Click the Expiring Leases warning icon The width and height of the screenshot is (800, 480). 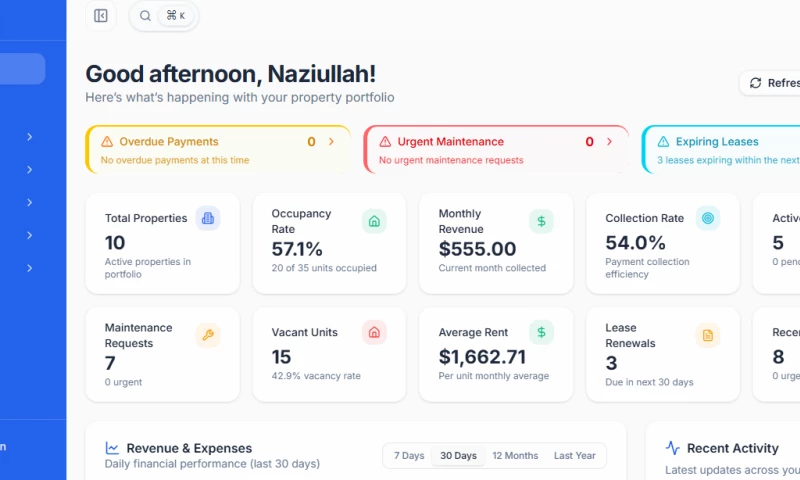tap(663, 141)
